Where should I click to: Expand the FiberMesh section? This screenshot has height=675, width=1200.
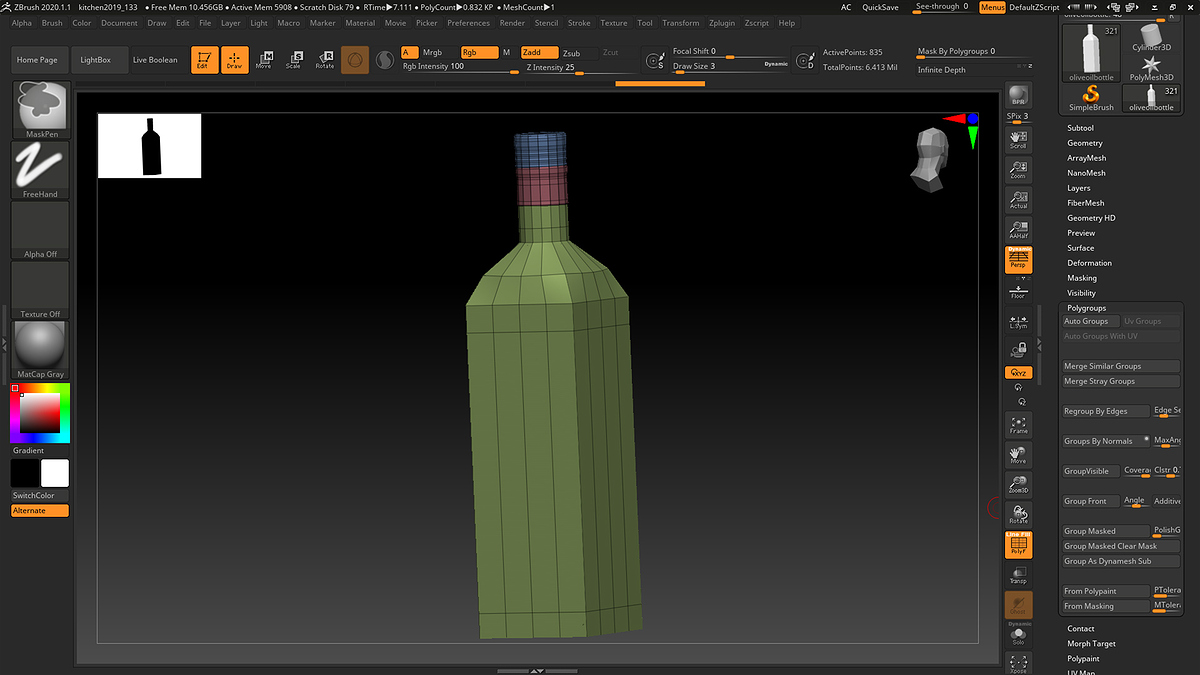(x=1085, y=203)
